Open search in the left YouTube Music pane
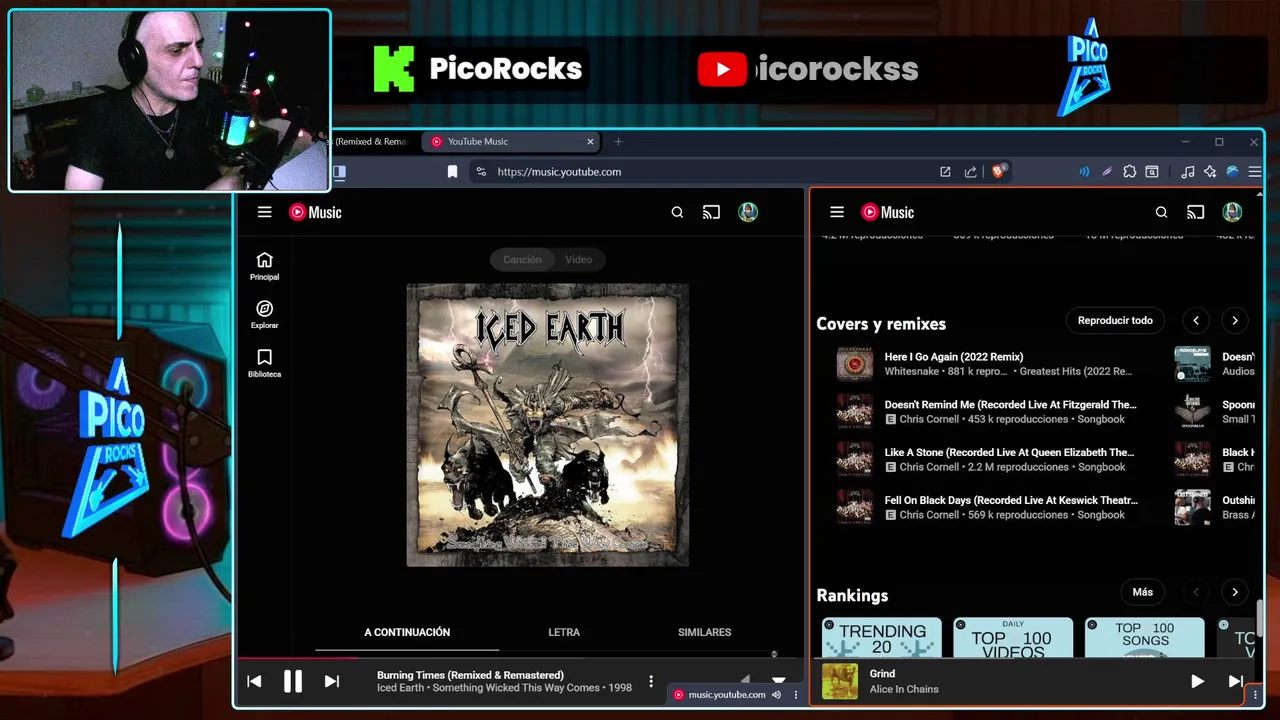This screenshot has width=1280, height=720. (677, 212)
